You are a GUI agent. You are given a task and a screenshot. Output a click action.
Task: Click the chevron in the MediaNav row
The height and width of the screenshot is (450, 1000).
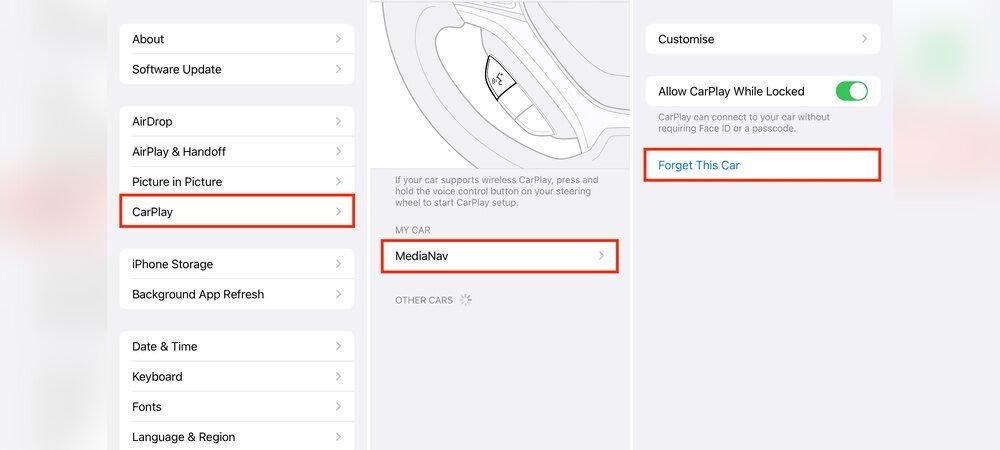601,256
